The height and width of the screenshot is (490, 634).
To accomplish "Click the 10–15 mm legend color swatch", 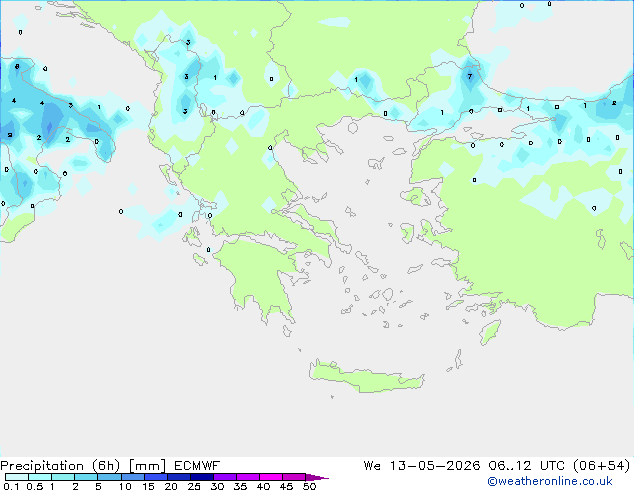I will [x=132, y=477].
